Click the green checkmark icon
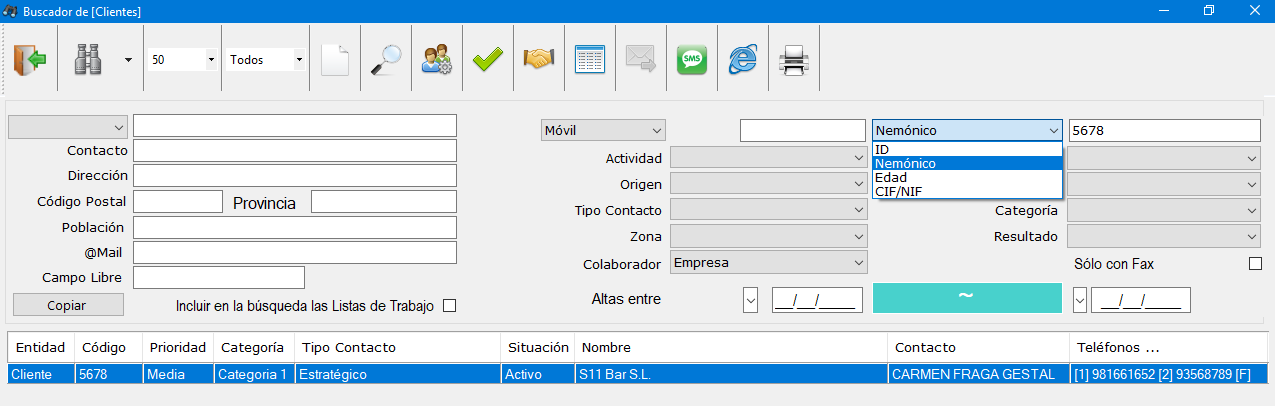The image size is (1275, 406). pos(488,60)
